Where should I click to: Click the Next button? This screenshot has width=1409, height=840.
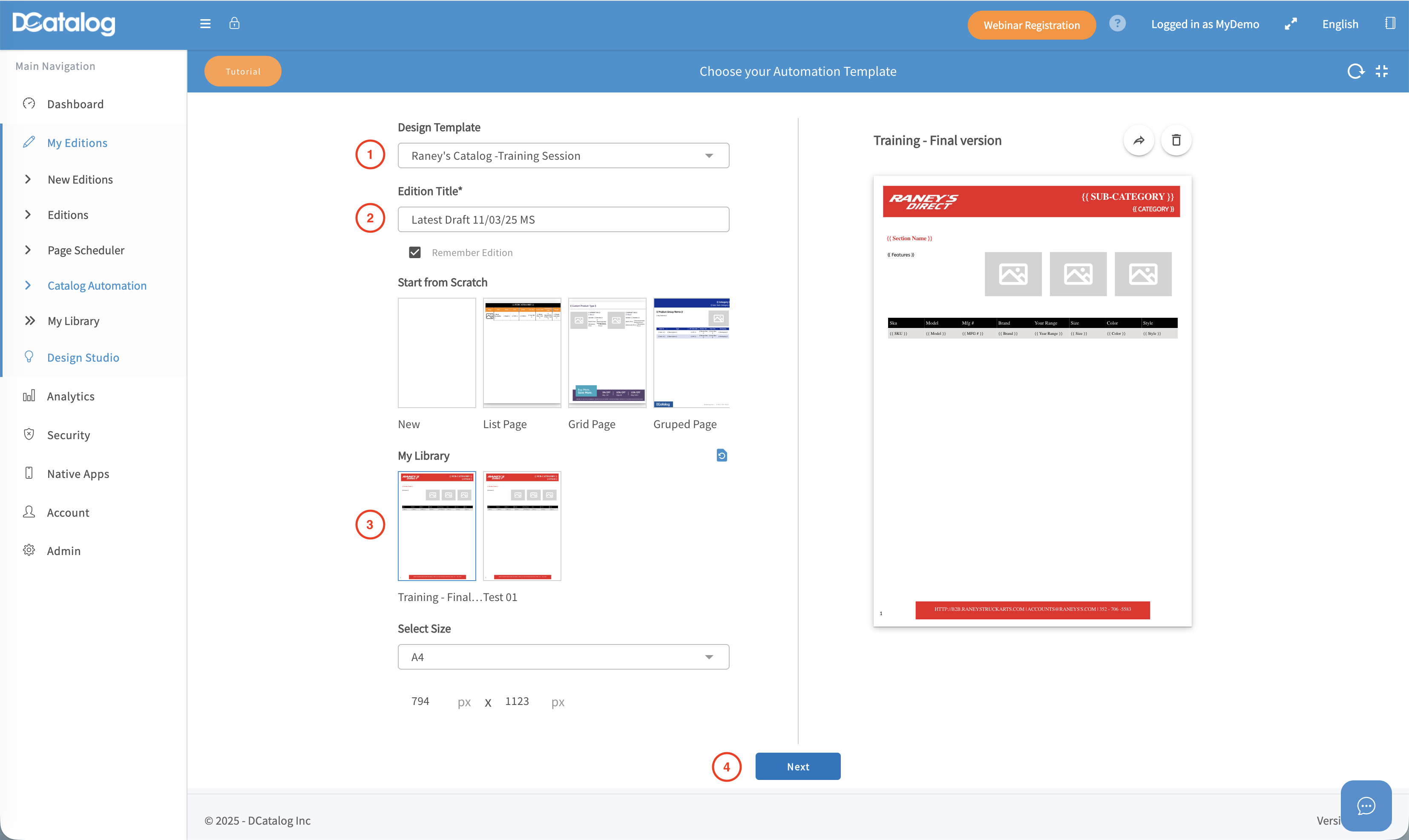click(797, 766)
